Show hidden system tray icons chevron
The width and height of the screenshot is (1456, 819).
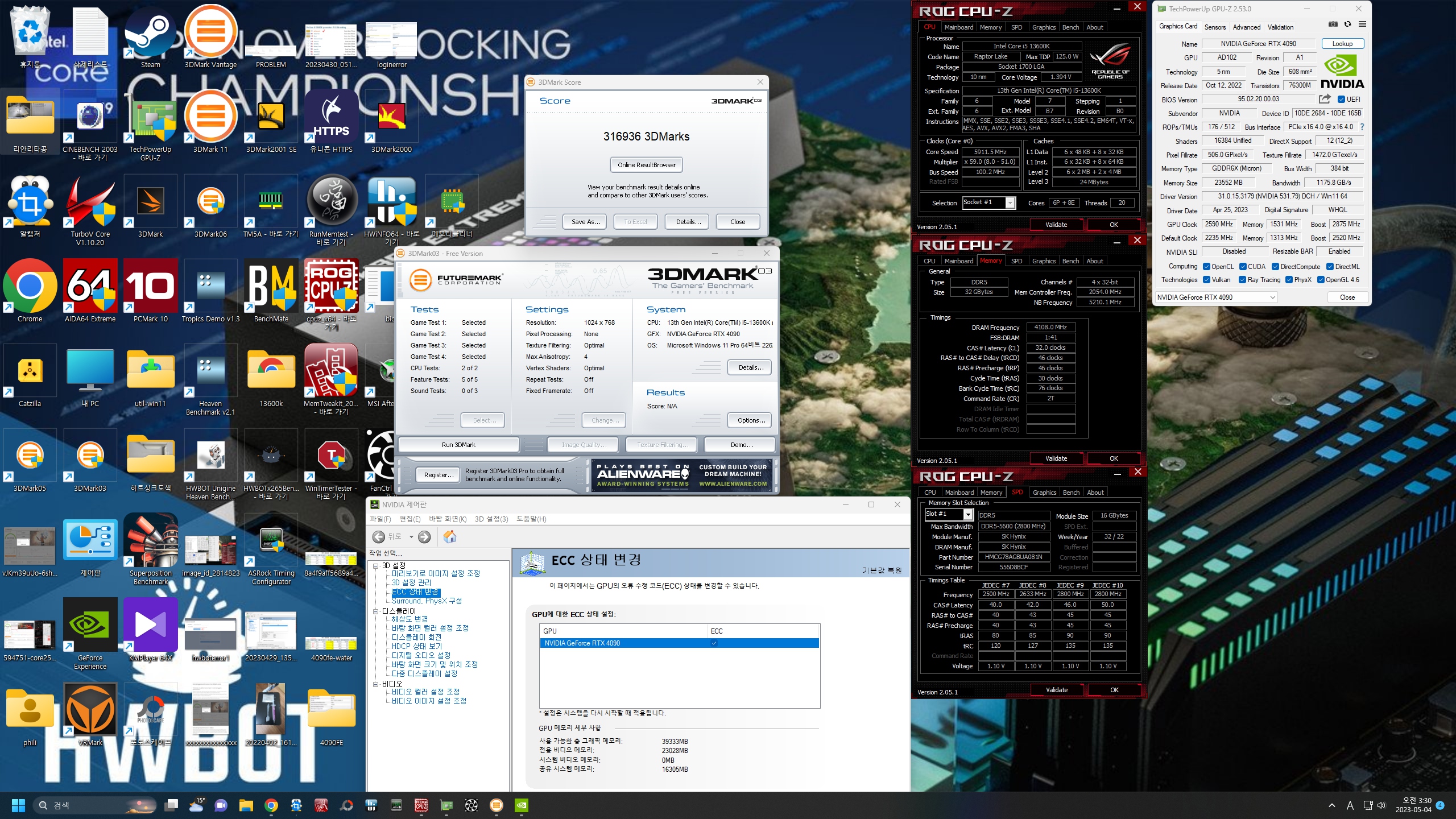(1331, 805)
